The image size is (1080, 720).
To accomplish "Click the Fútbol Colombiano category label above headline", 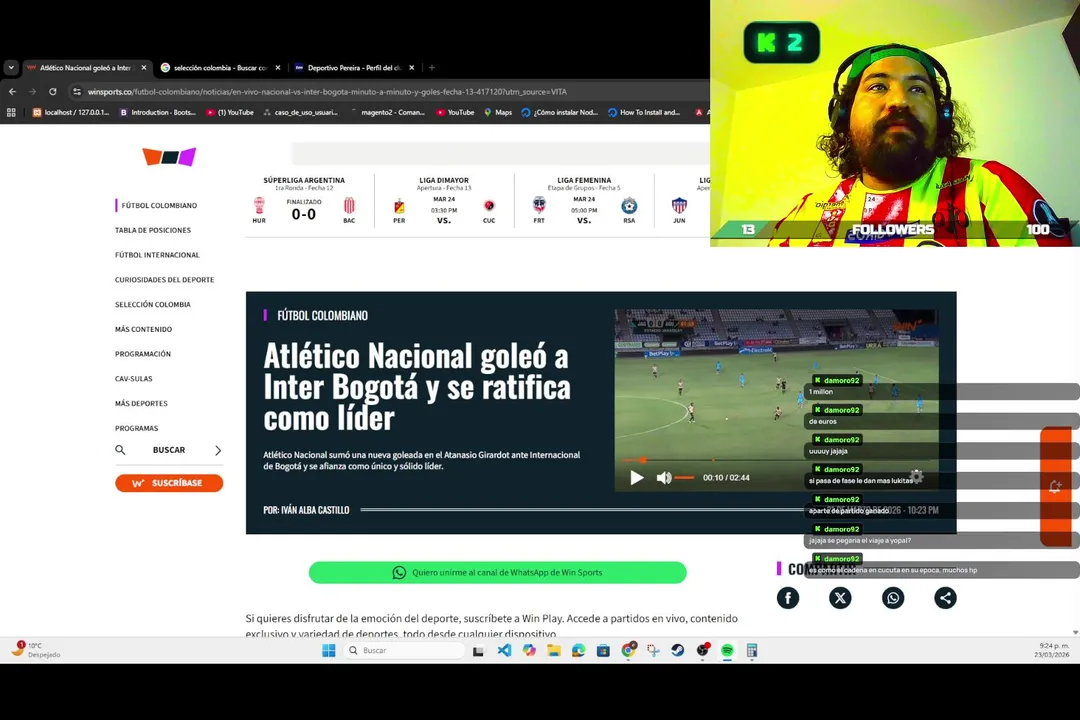I will (x=322, y=316).
